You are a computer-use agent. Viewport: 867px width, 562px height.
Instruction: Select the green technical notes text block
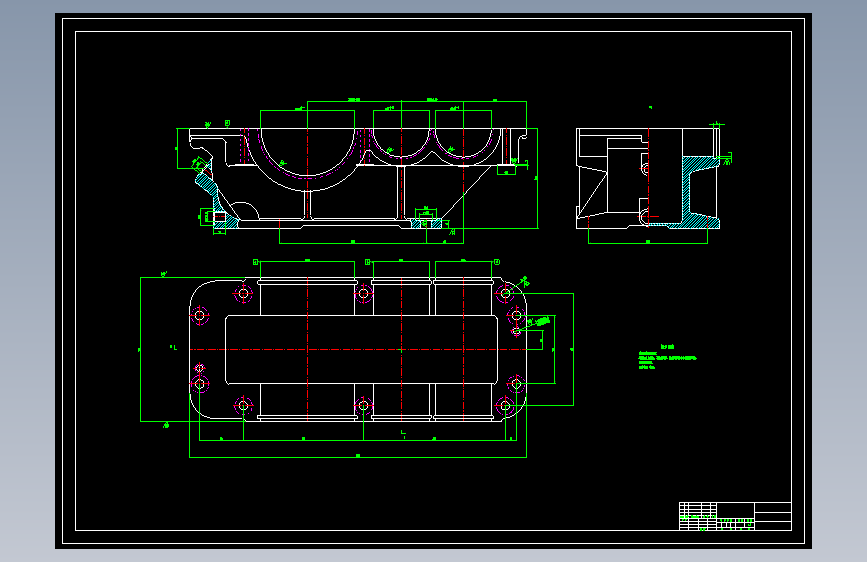(667, 357)
